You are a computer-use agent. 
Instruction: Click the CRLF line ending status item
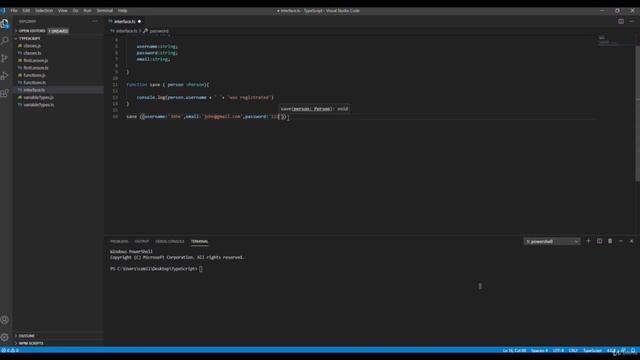tap(573, 350)
